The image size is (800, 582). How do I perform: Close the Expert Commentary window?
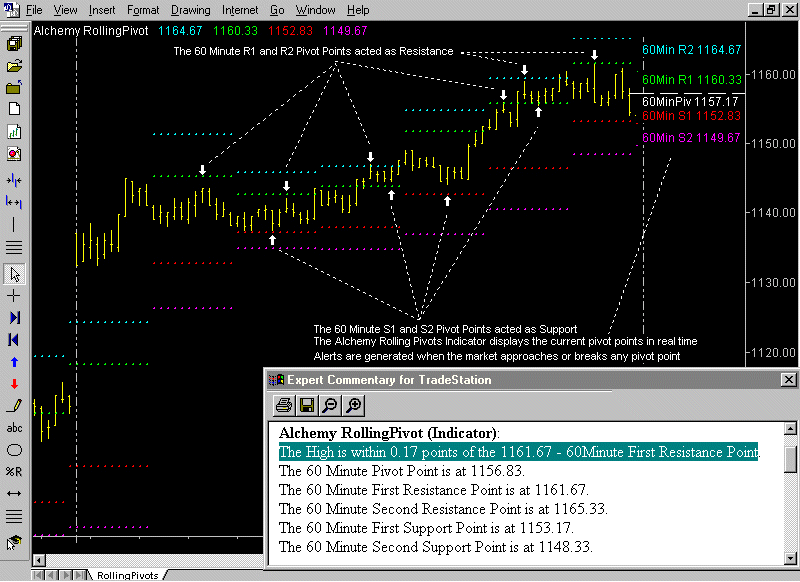click(788, 379)
